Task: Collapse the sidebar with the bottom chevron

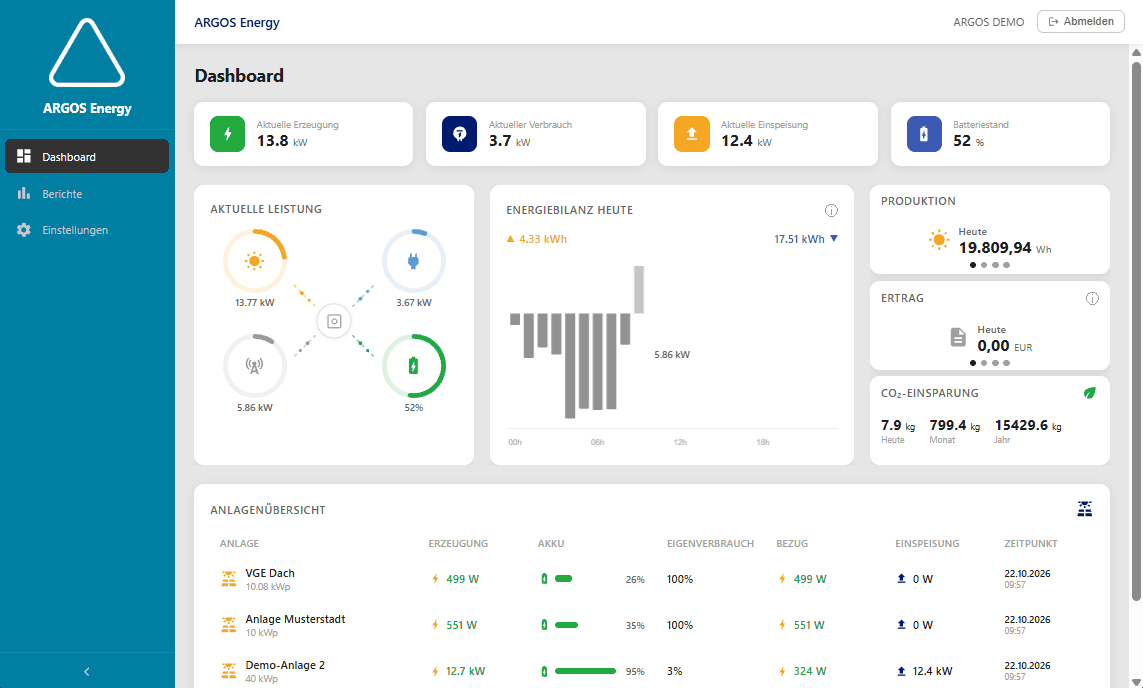Action: point(87,671)
